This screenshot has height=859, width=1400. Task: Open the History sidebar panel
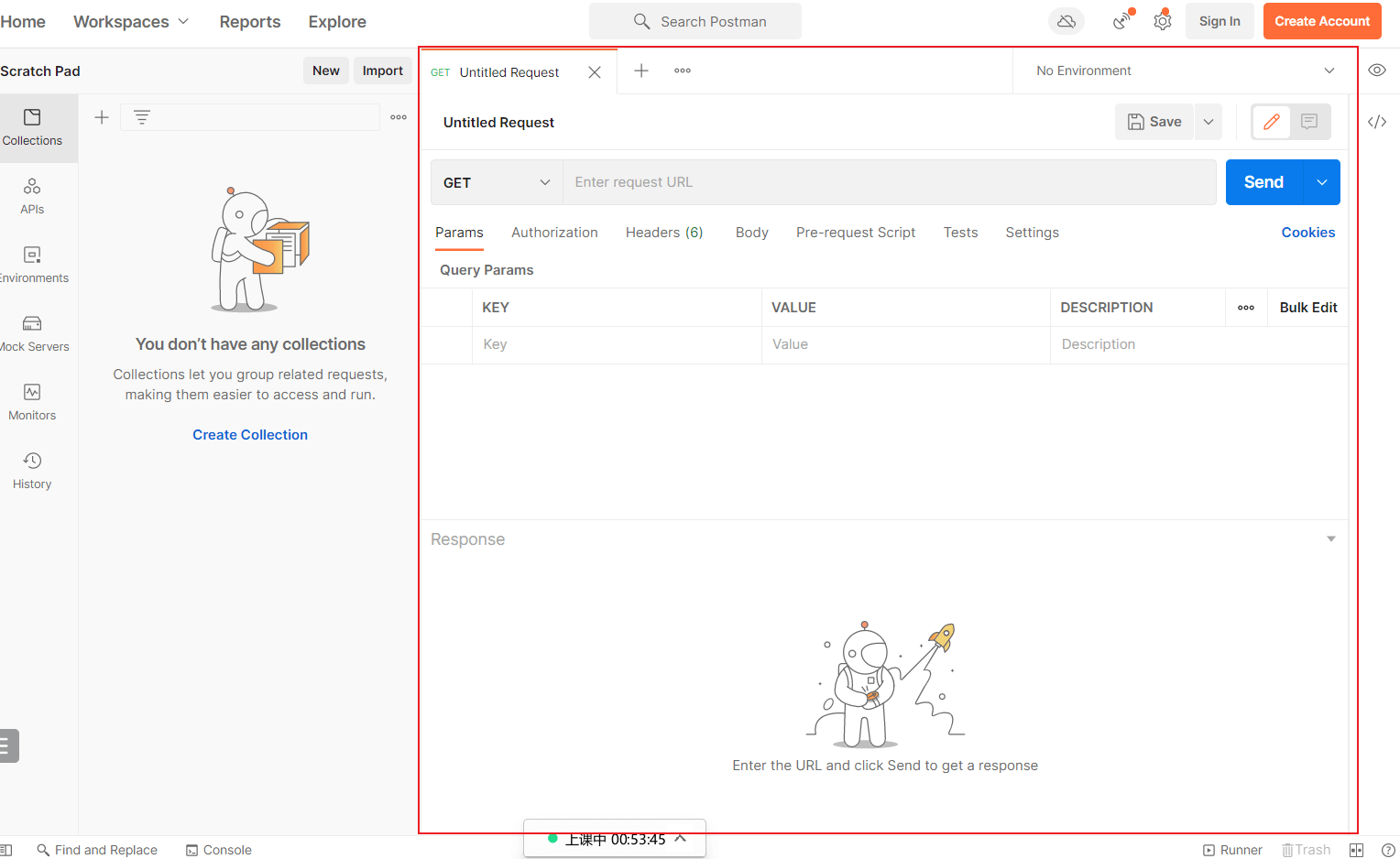coord(32,472)
